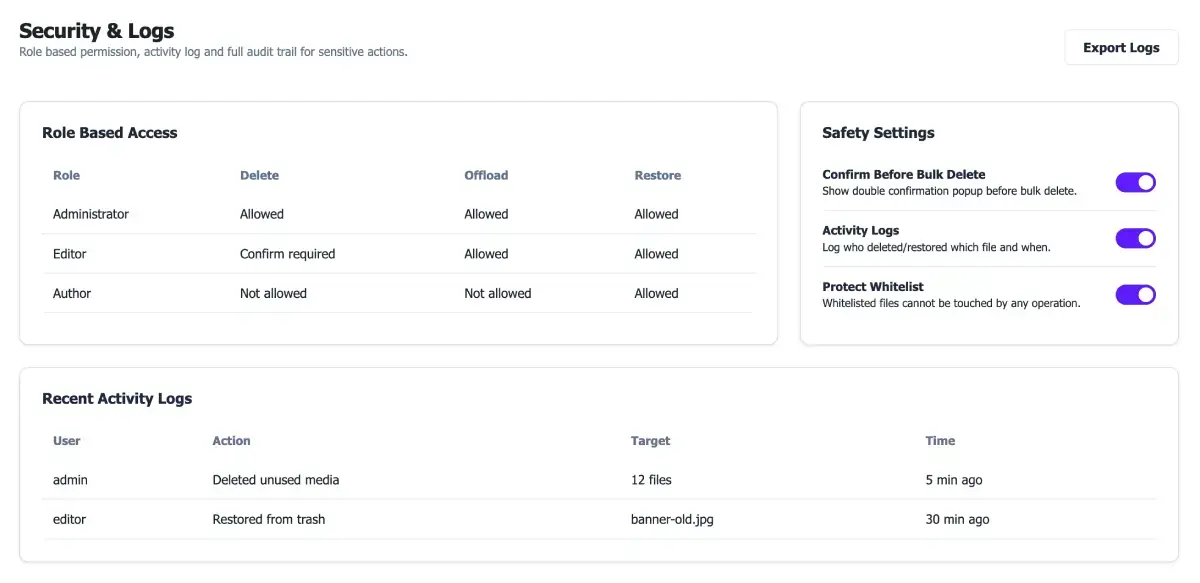Disable the Activity Logs toggle
Viewport: 1200px width, 583px height.
tap(1135, 238)
